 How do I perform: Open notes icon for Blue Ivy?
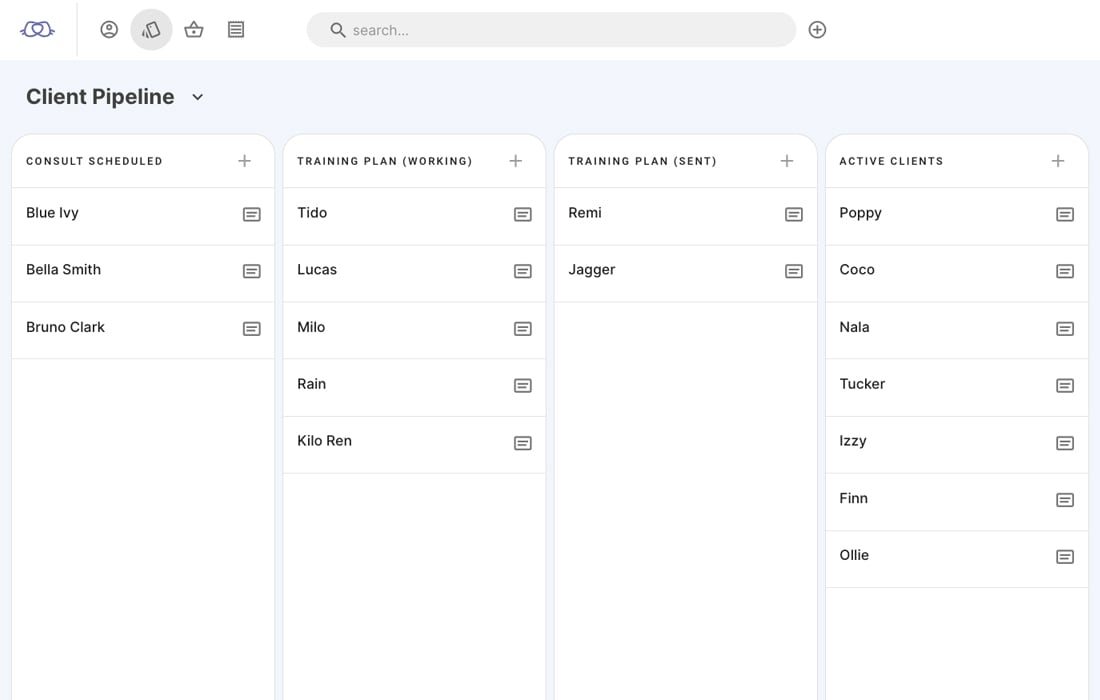pos(252,214)
